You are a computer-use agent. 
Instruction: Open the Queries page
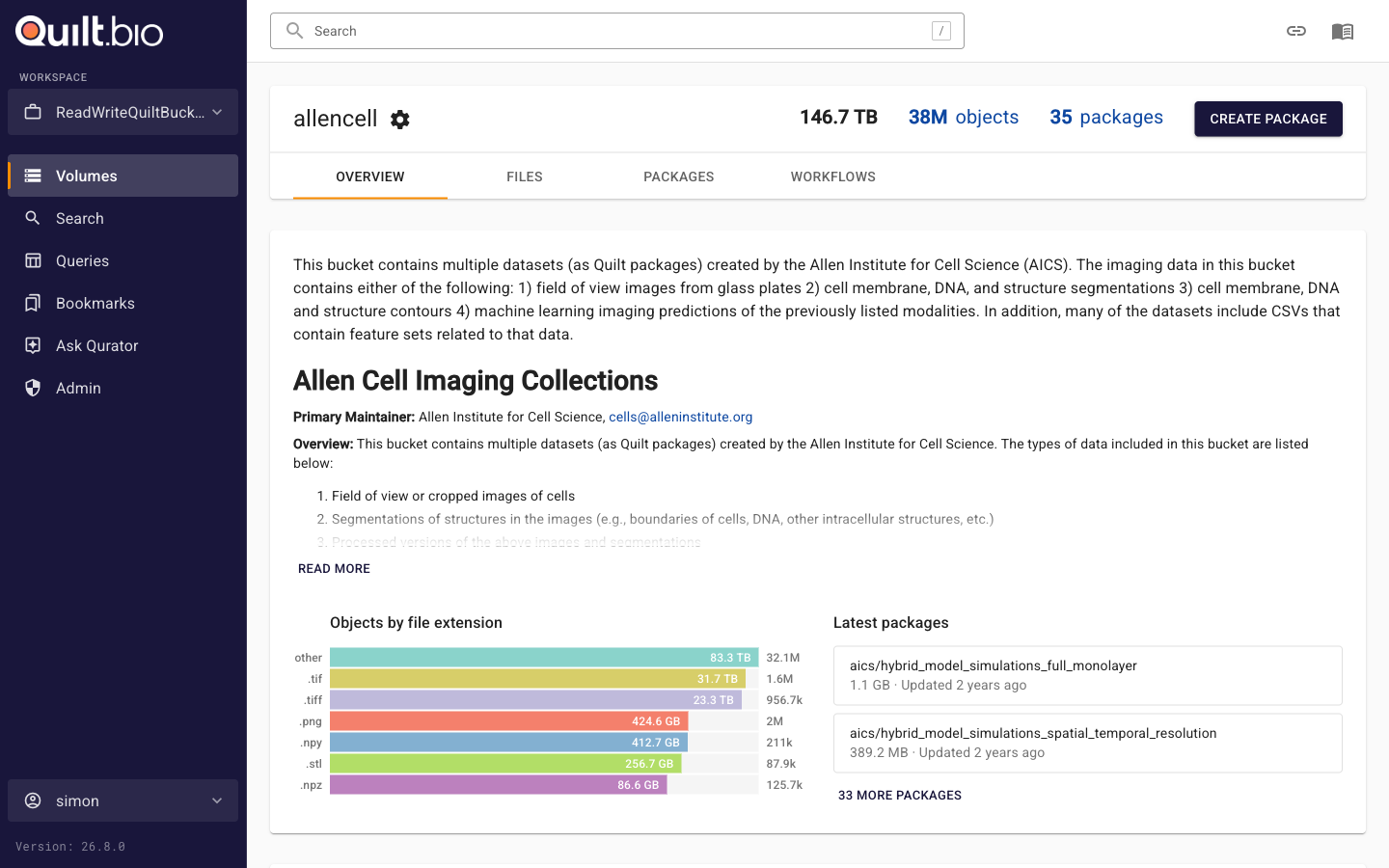123,260
